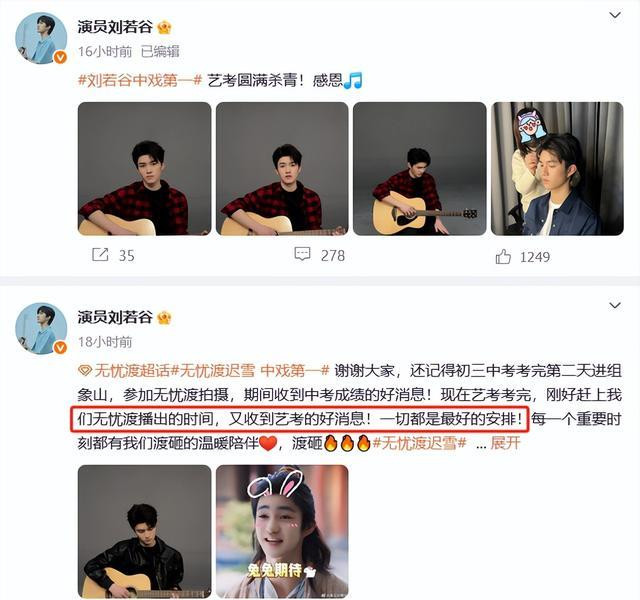640x600 pixels.
Task: Open trailing hashtag #无忧渡迟雪#
Action: pos(419,443)
